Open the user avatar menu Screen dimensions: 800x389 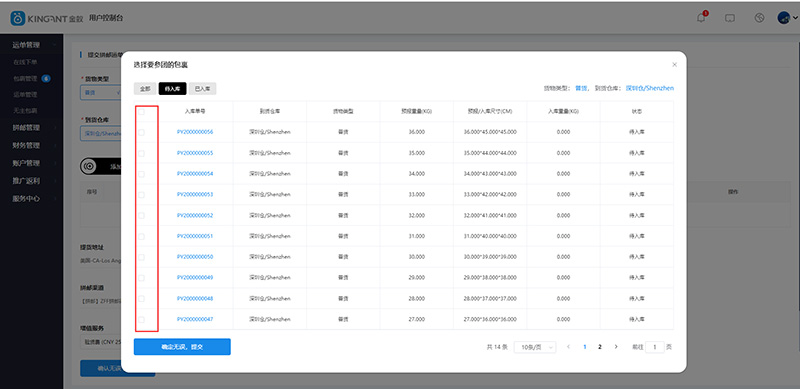[787, 18]
